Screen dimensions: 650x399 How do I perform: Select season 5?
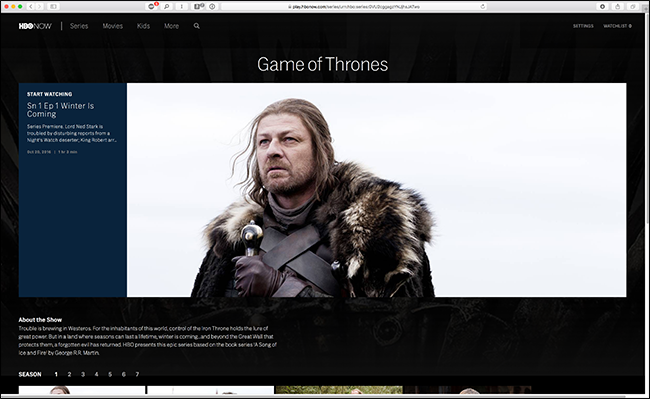pos(110,374)
